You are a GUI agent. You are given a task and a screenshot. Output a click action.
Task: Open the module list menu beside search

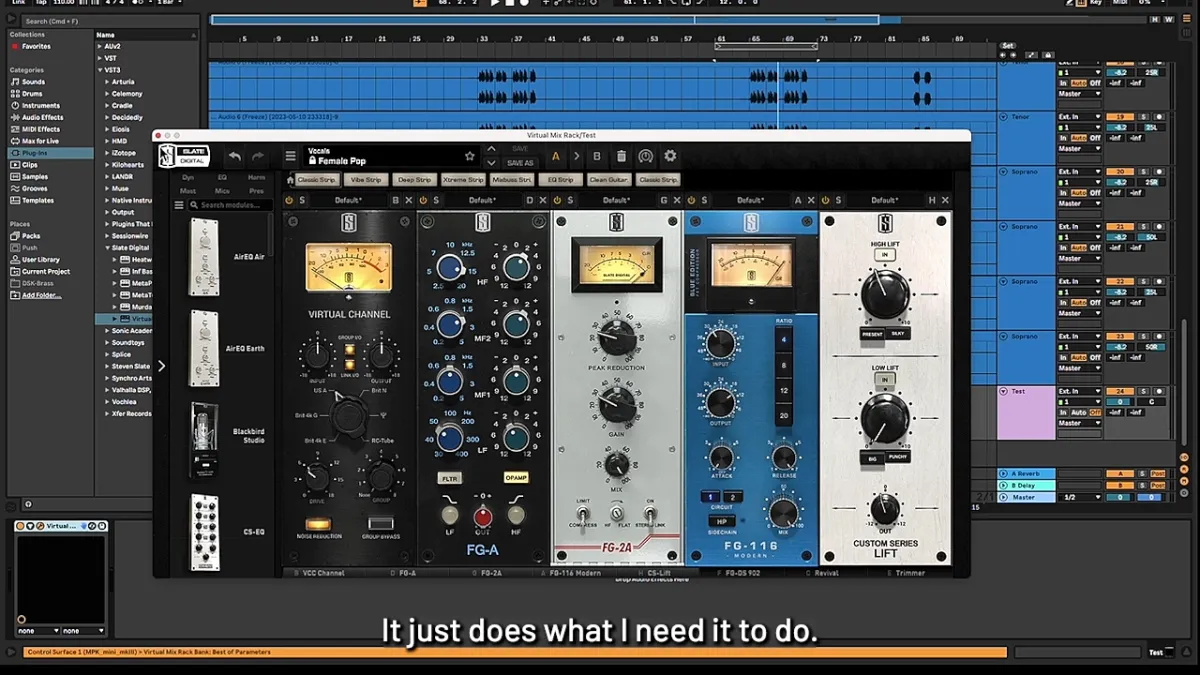point(179,205)
